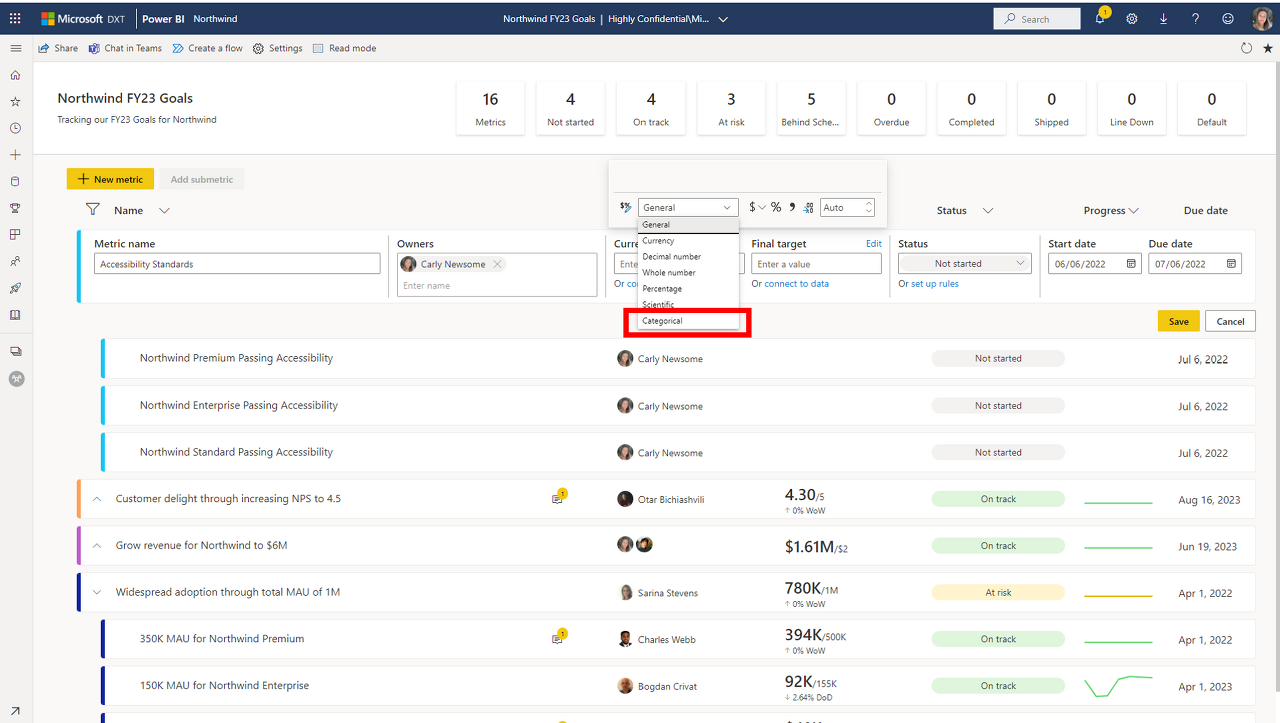Switch to Read mode
This screenshot has height=723, width=1280.
(x=344, y=48)
